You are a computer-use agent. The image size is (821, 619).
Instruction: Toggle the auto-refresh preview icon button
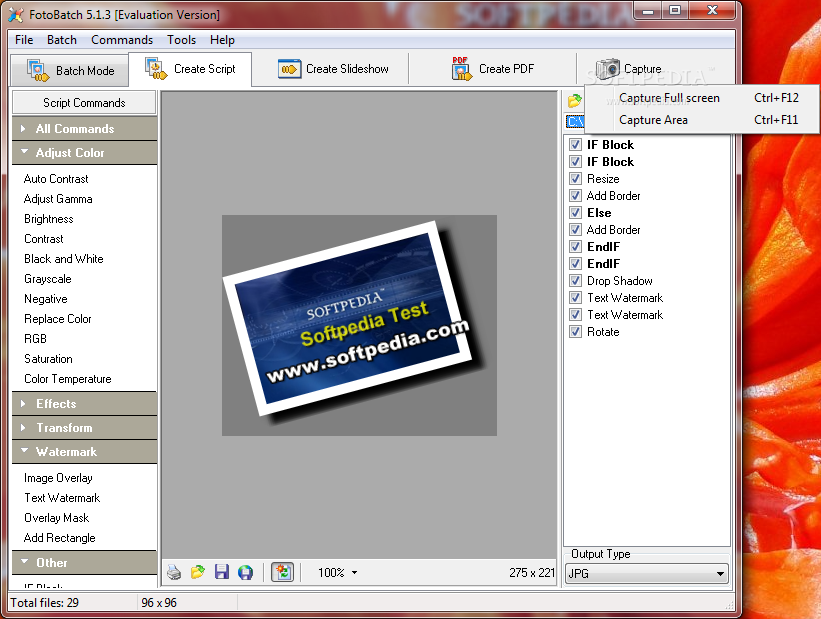(282, 572)
